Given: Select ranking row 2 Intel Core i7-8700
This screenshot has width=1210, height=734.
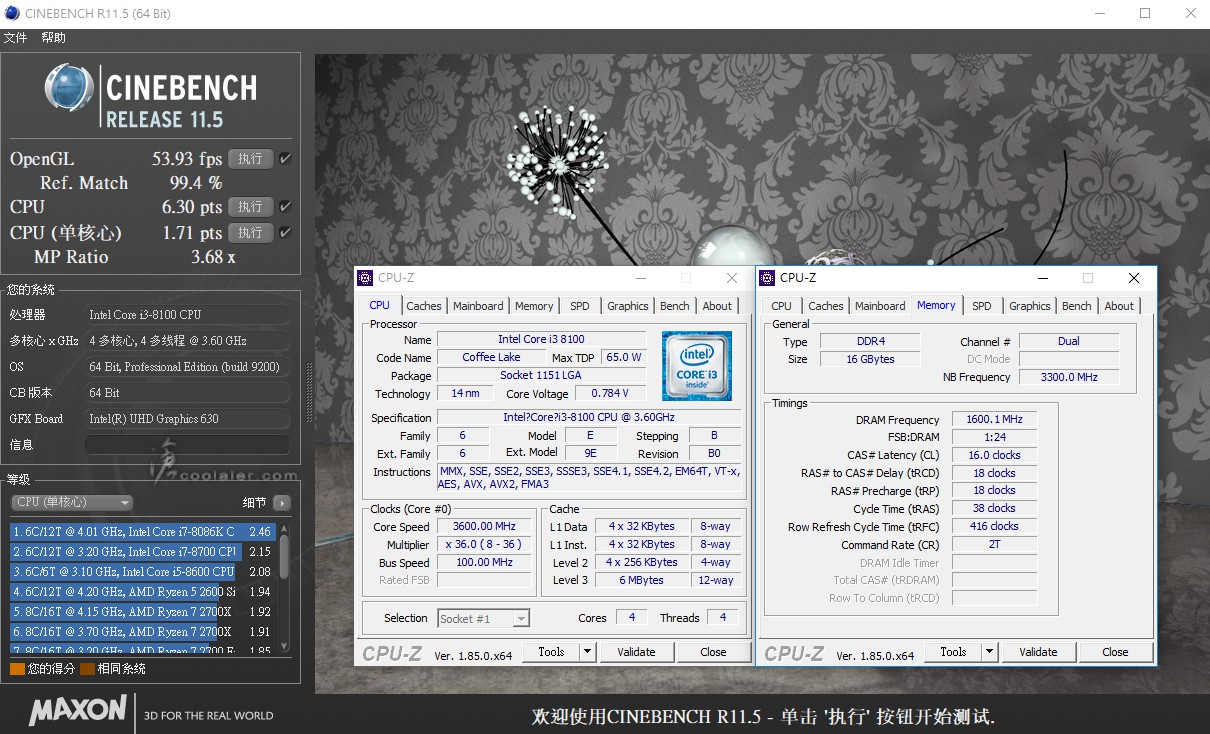Looking at the screenshot, I should point(143,552).
